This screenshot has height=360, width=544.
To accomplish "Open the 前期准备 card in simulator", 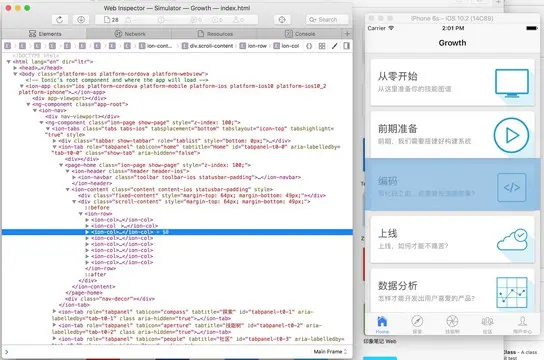I will point(452,135).
